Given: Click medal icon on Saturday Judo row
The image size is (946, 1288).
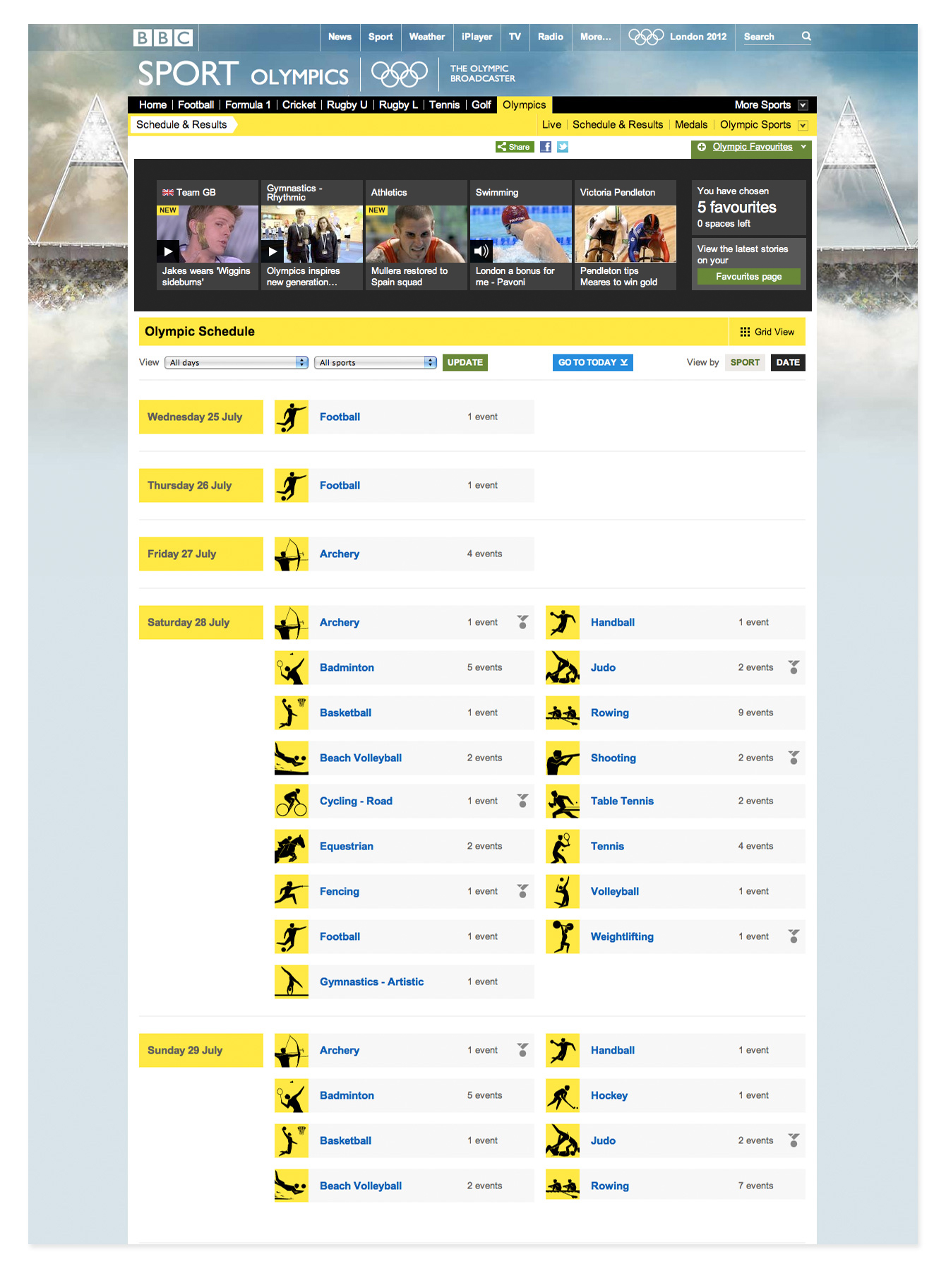Looking at the screenshot, I should coord(794,667).
